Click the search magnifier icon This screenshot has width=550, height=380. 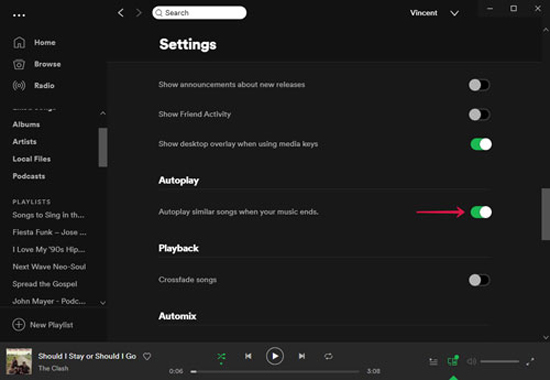point(159,13)
